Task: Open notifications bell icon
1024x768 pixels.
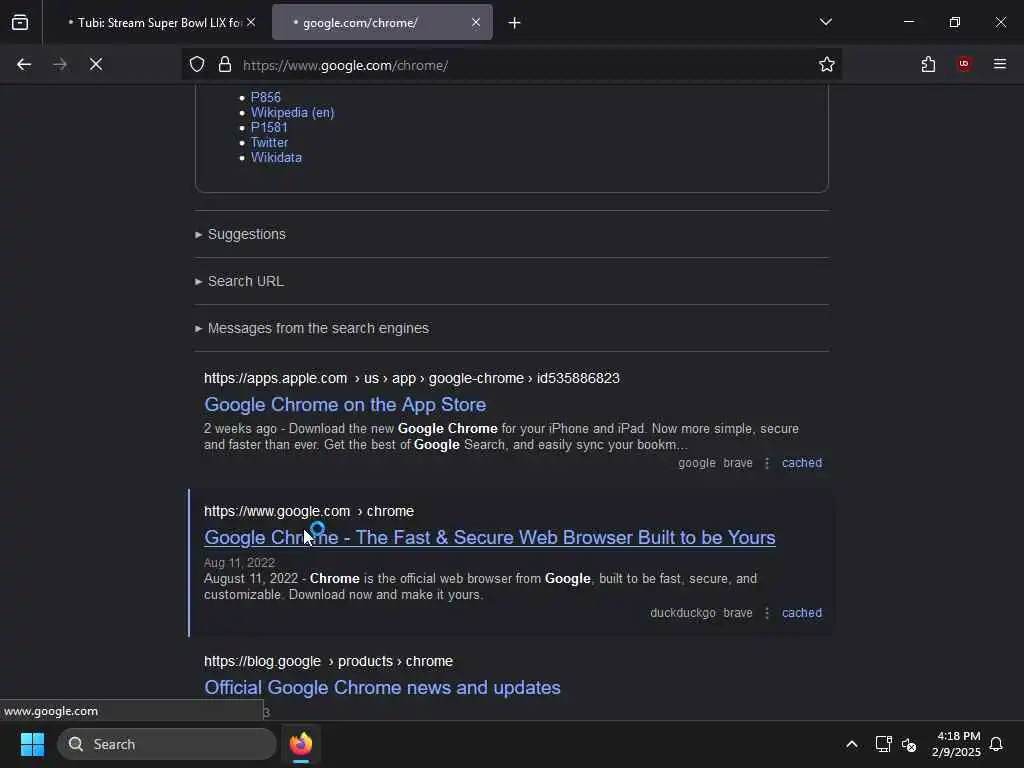Action: pyautogui.click(x=996, y=744)
